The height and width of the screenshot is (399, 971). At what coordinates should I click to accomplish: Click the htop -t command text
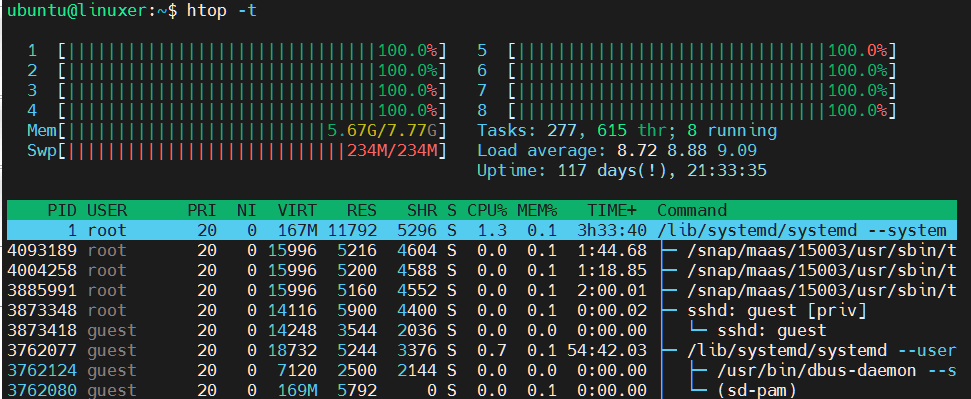tap(221, 11)
